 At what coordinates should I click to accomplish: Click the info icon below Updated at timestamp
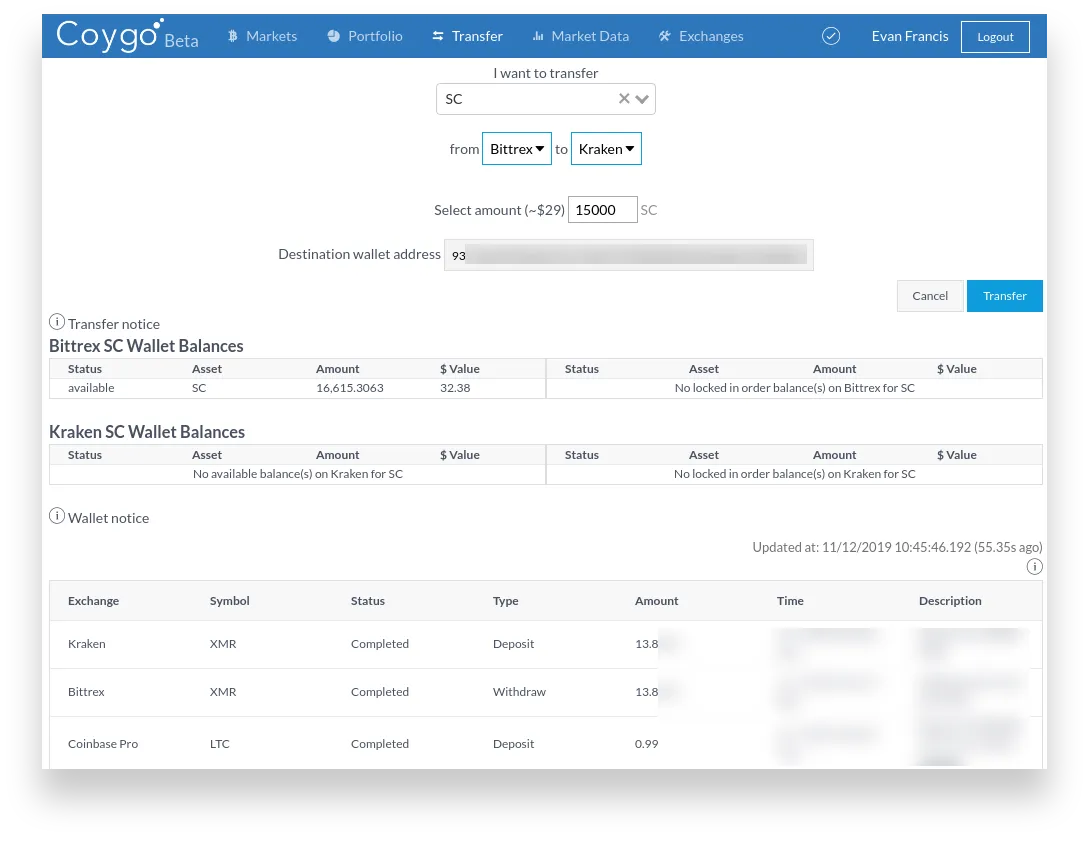point(1034,567)
